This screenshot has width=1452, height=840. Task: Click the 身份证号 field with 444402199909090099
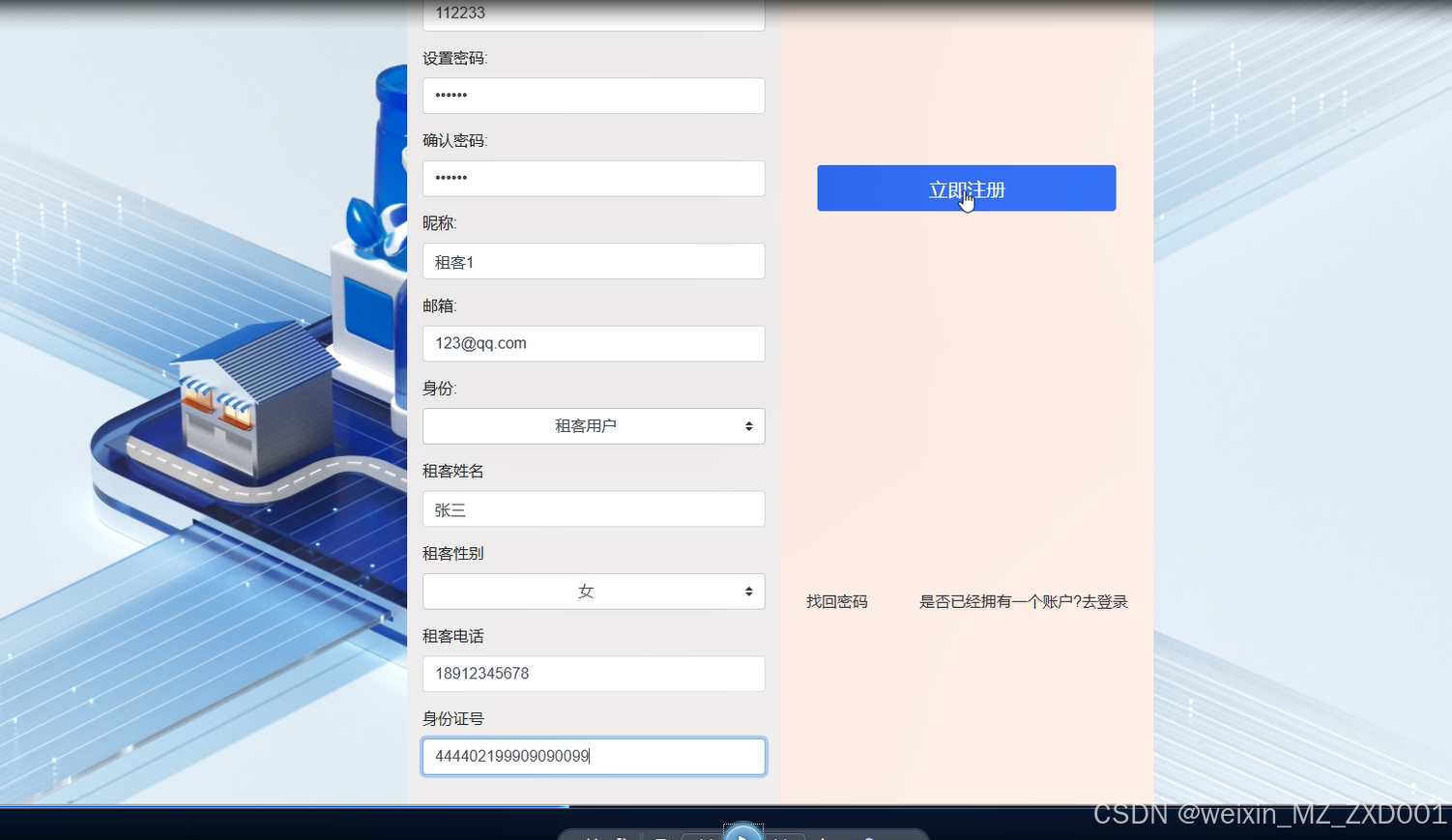(x=594, y=757)
